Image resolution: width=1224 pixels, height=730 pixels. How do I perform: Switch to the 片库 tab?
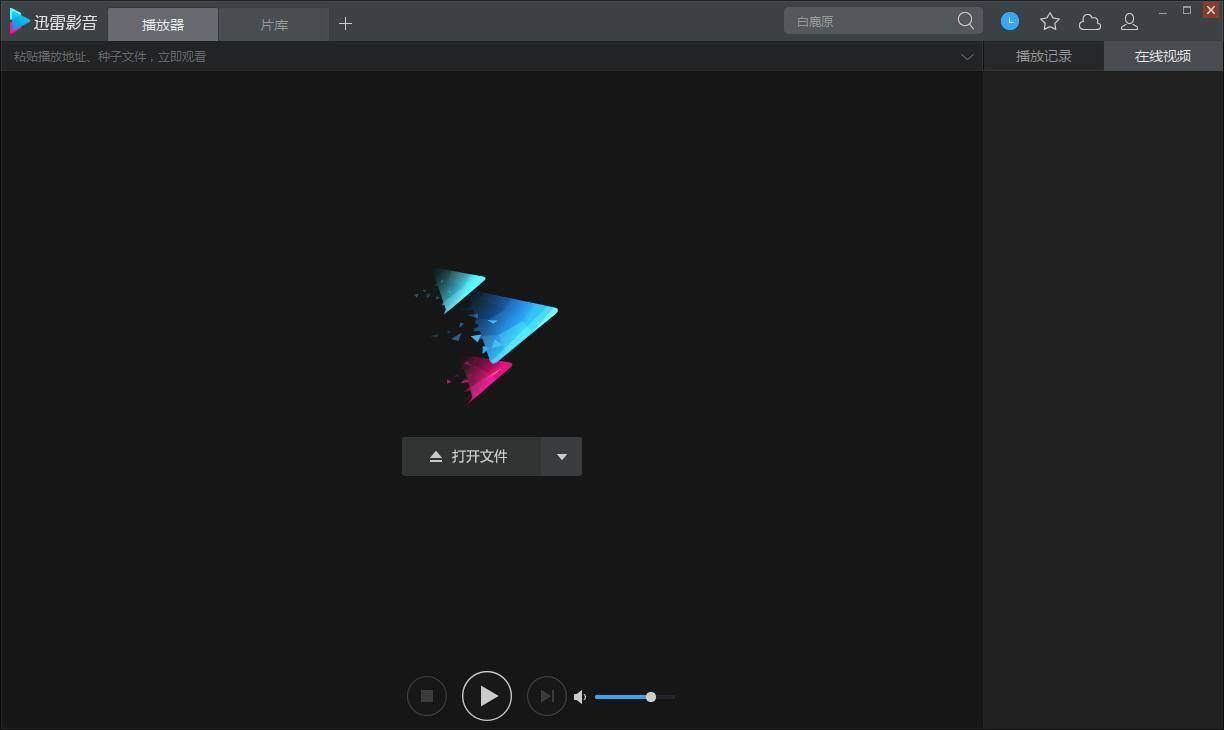click(274, 25)
